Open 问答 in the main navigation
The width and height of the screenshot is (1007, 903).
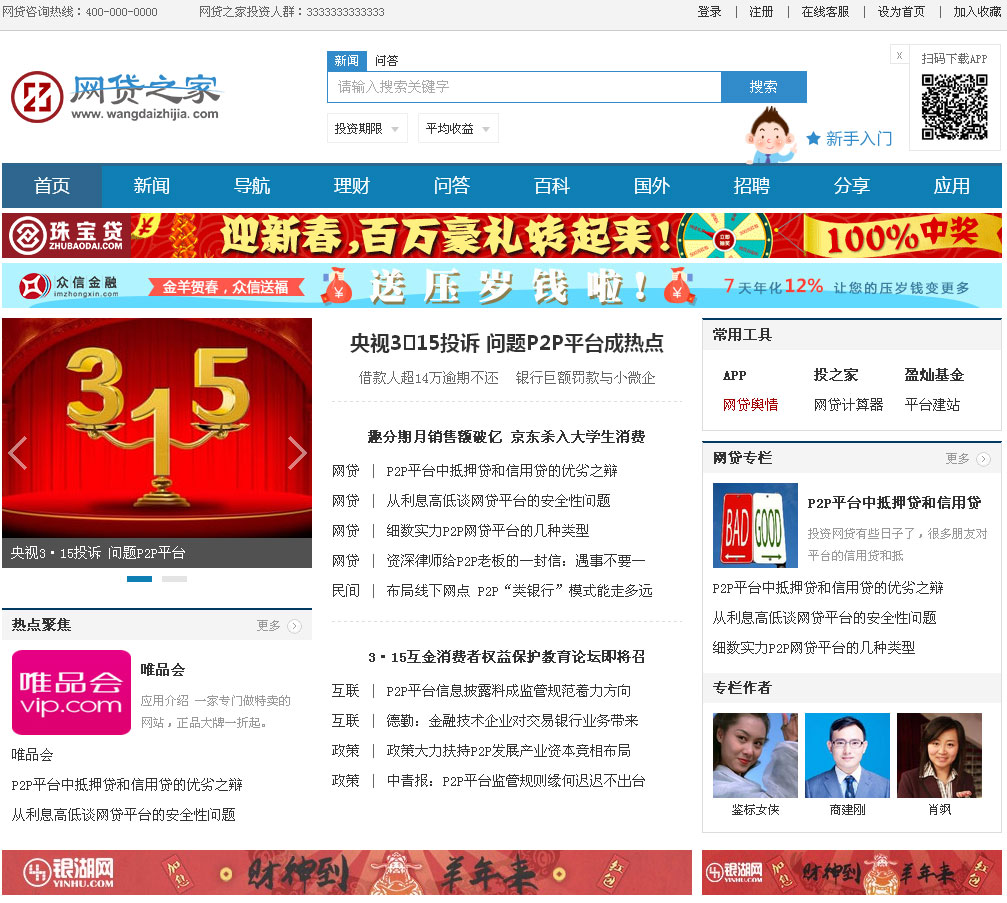[451, 186]
